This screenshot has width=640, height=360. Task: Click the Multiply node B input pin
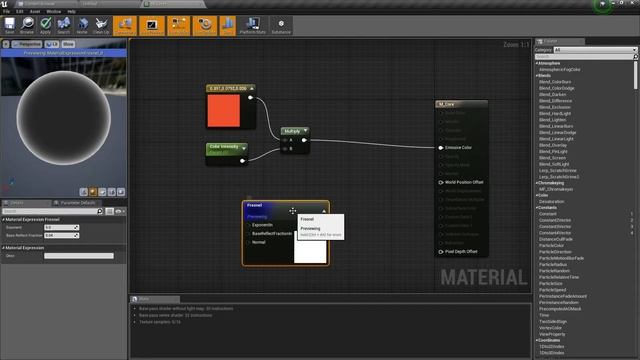coord(285,149)
